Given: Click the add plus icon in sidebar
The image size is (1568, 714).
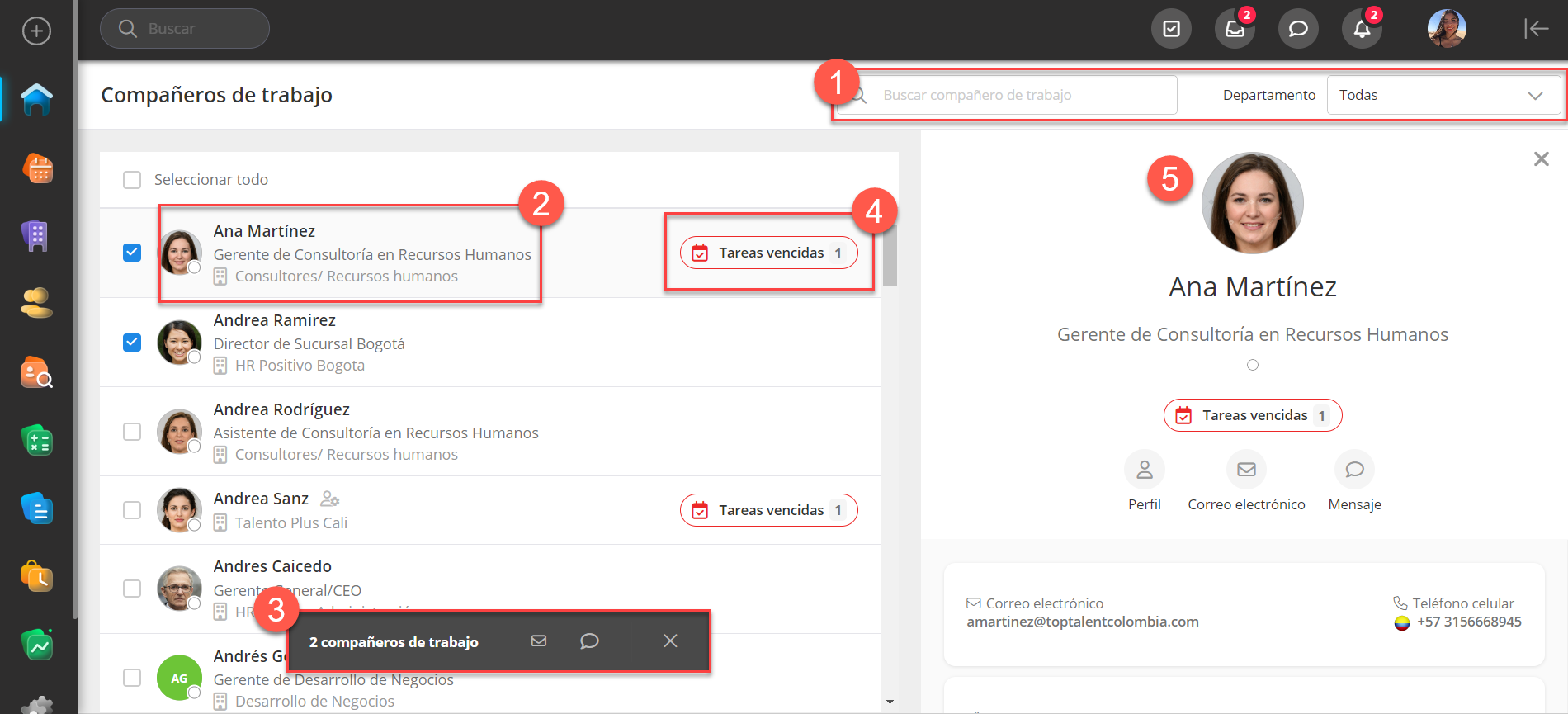Looking at the screenshot, I should pos(36,31).
